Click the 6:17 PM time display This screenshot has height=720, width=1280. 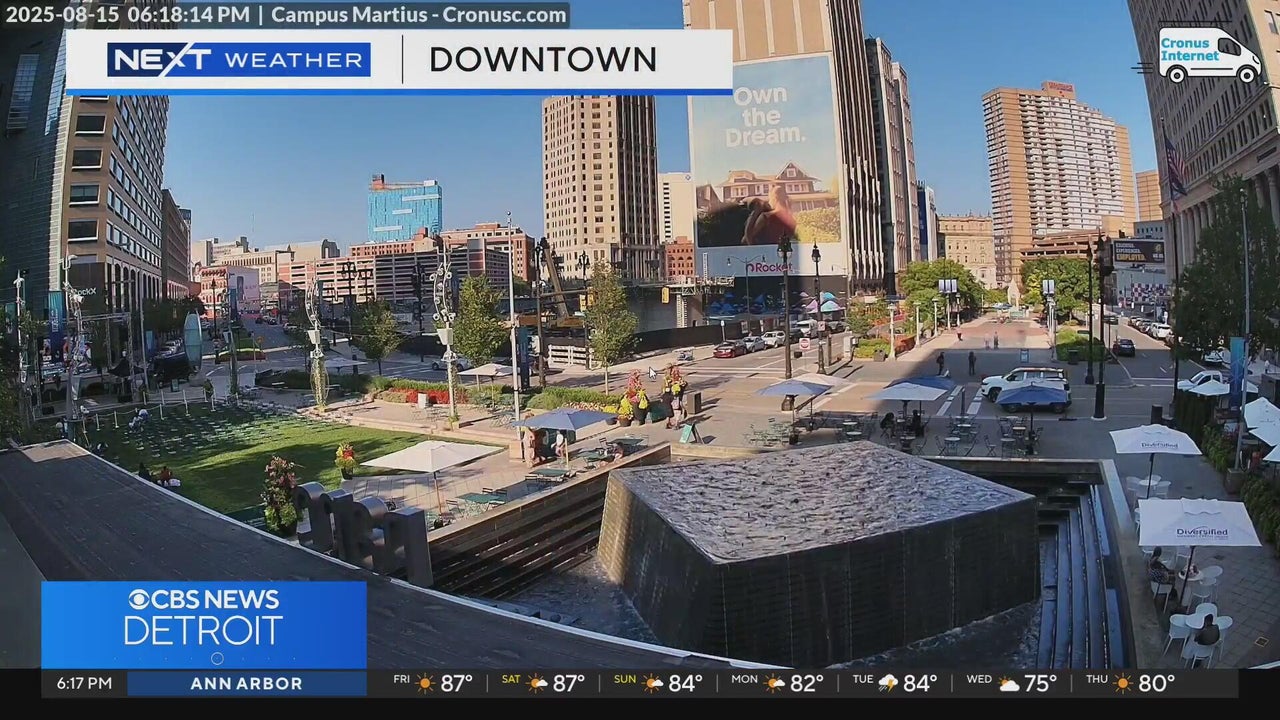coord(84,684)
